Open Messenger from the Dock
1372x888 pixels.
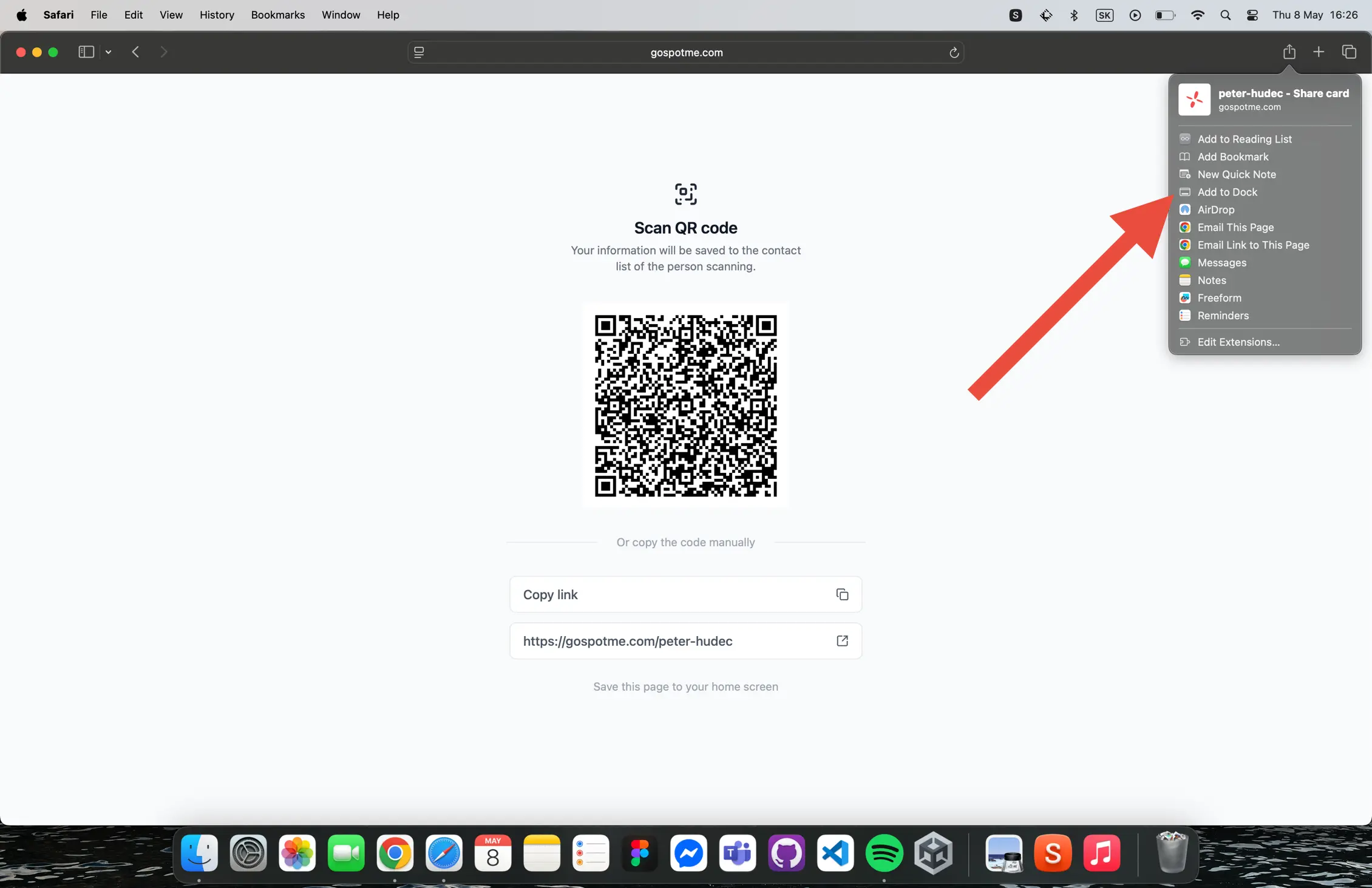pos(688,853)
